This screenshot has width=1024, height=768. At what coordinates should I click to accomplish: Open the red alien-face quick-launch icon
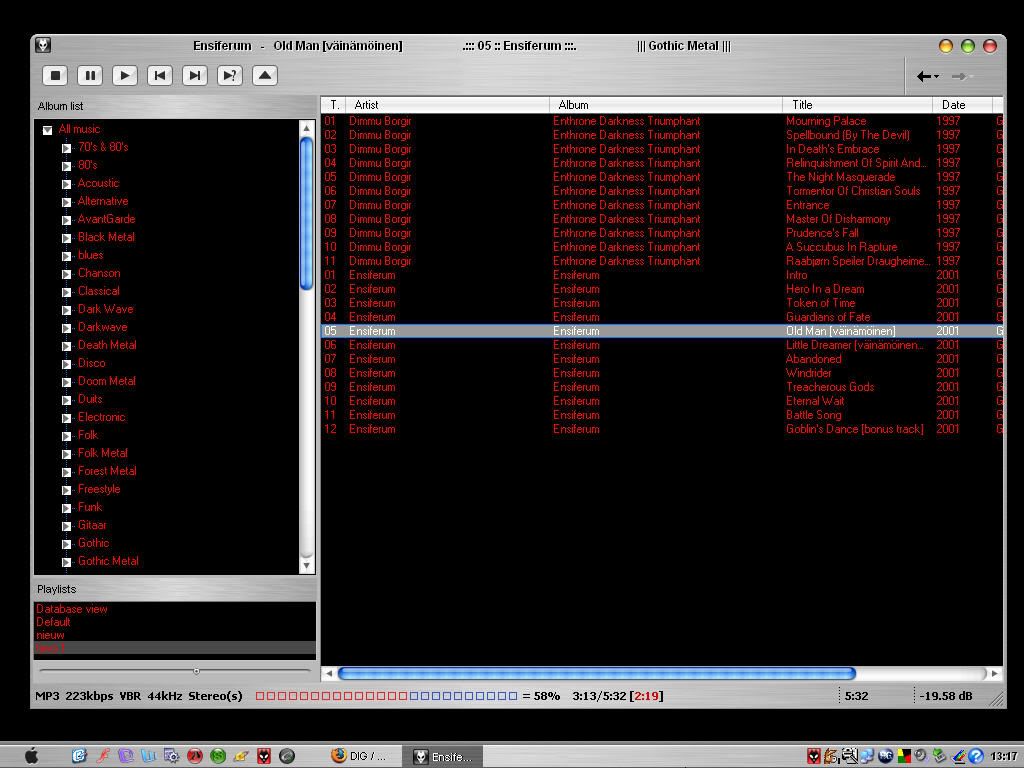coord(264,756)
